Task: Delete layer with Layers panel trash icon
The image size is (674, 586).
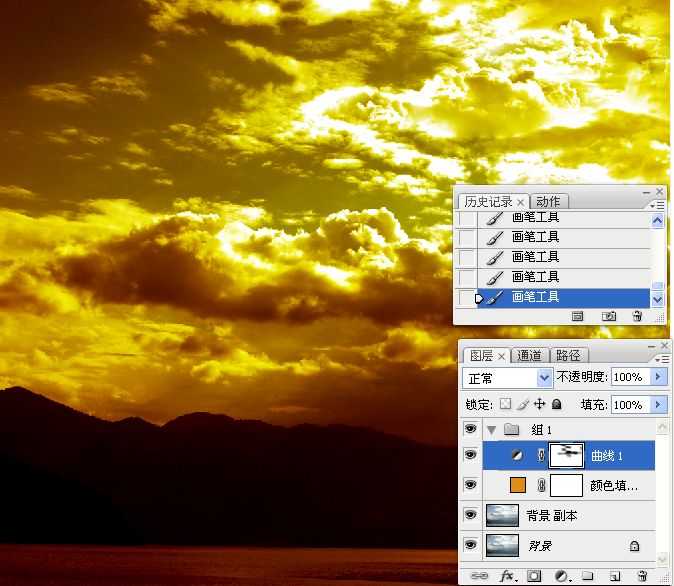Action: coord(642,576)
